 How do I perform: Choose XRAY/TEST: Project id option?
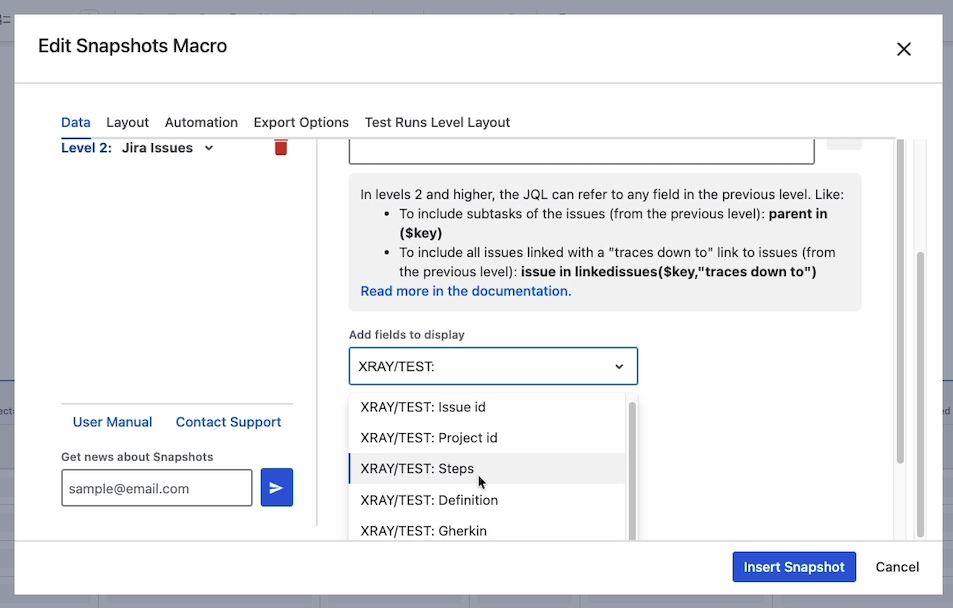click(x=487, y=438)
